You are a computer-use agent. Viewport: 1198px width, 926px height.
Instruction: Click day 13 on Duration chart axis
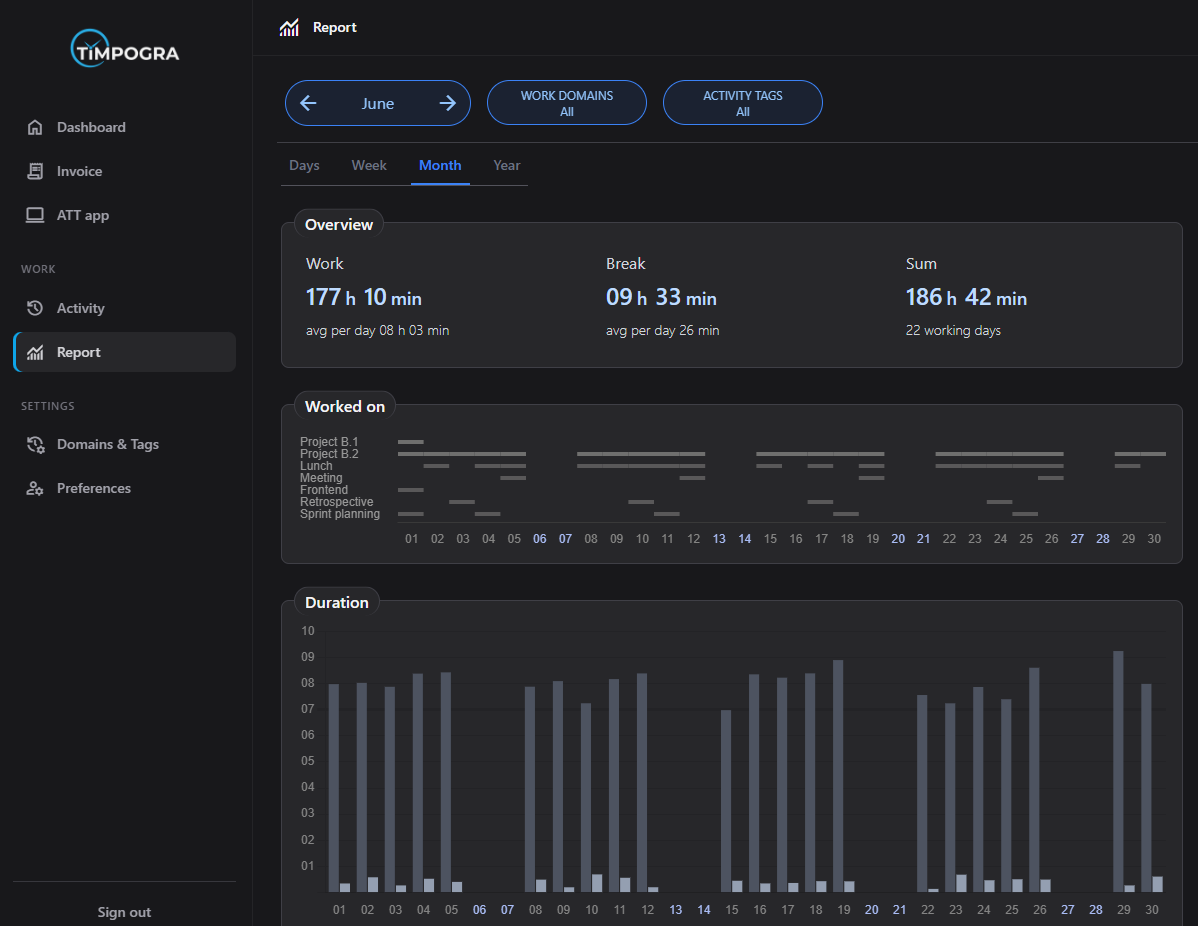675,910
